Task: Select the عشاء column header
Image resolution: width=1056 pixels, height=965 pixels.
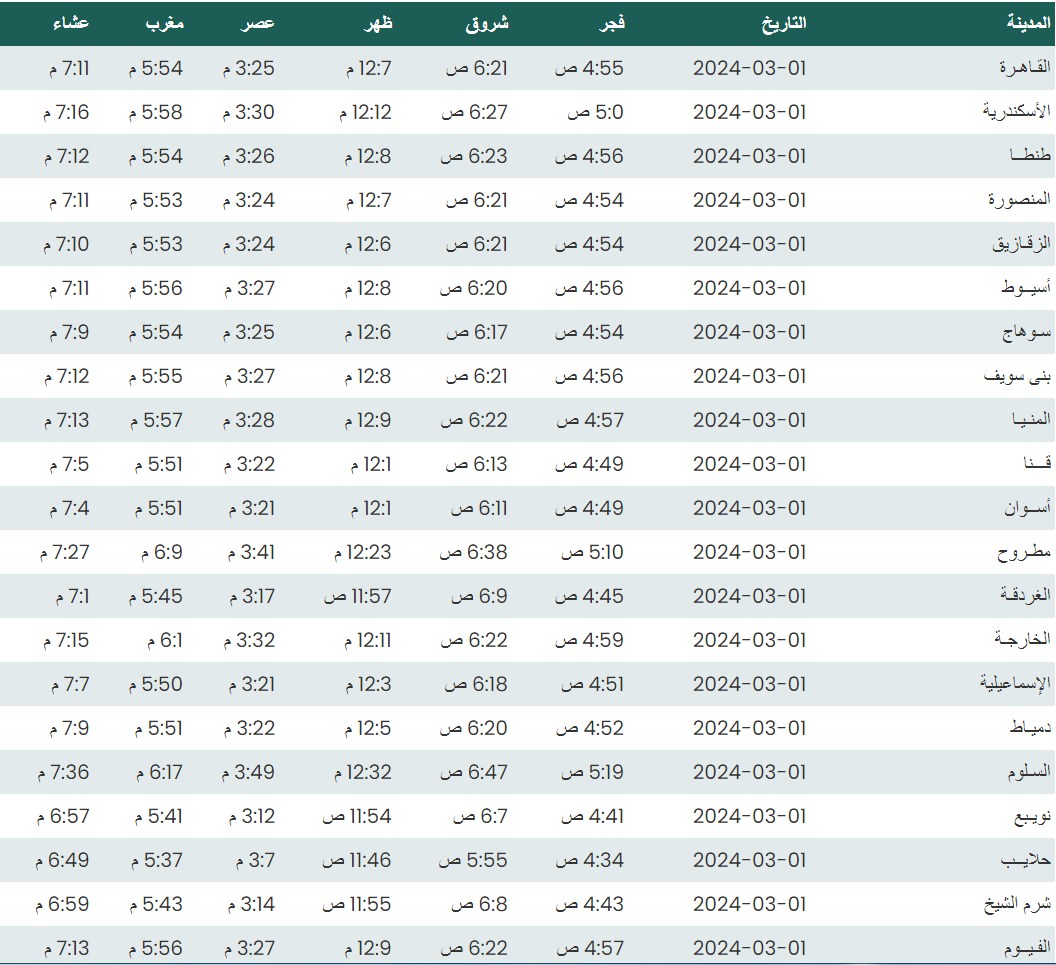Action: pos(70,23)
